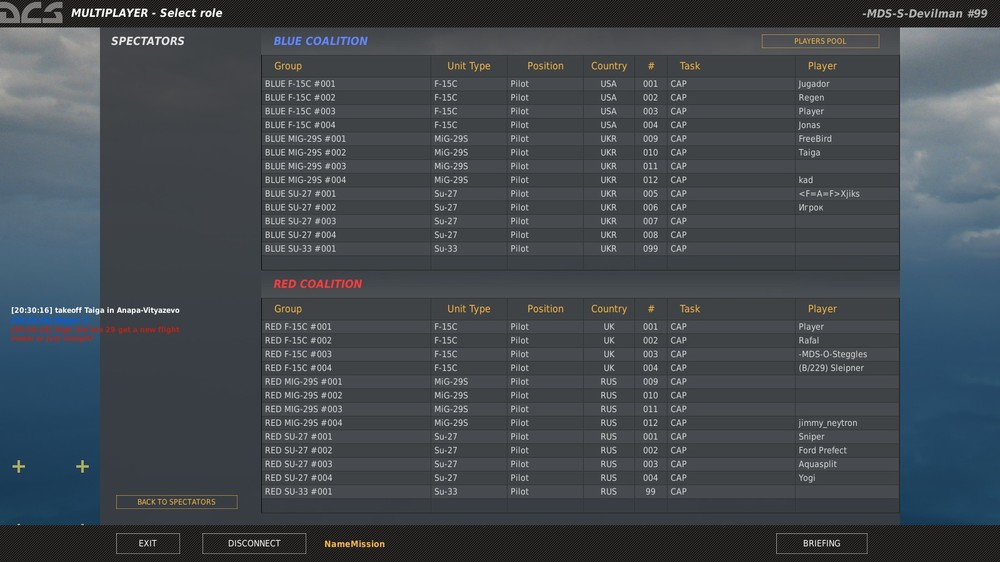The image size is (1000, 562).
Task: Click the Exit button
Action: pos(147,544)
